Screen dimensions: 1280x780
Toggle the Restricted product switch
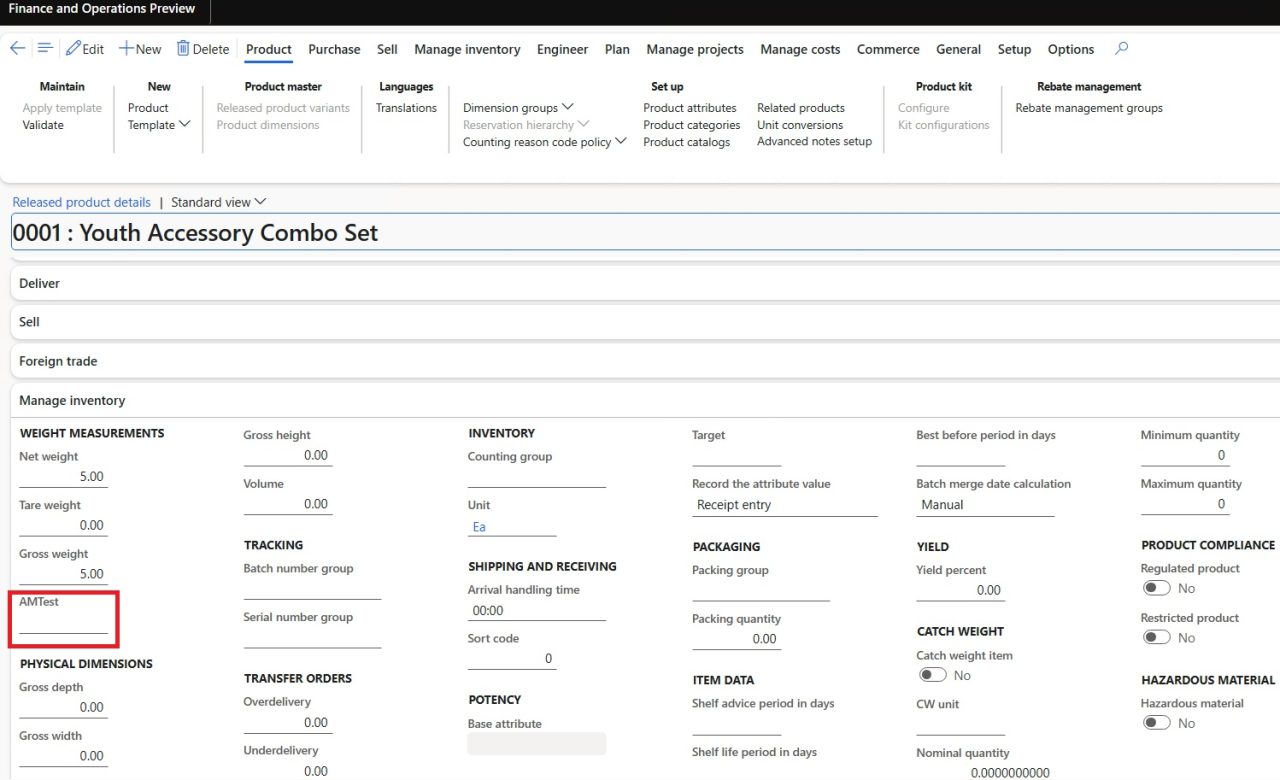coord(1157,637)
